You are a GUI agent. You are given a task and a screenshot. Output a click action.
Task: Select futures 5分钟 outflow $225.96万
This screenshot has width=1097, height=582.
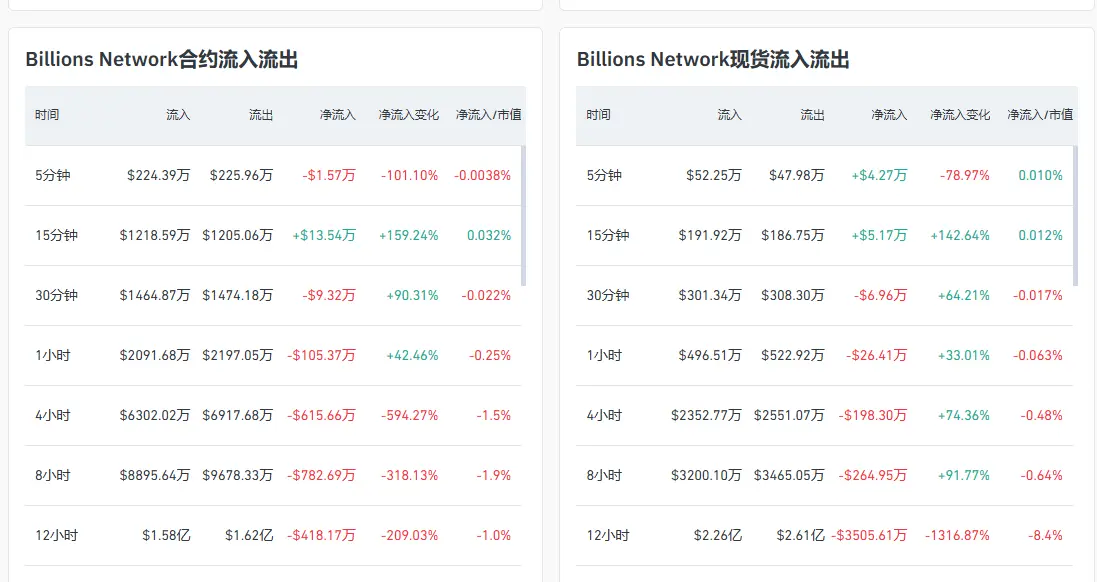pyautogui.click(x=241, y=176)
